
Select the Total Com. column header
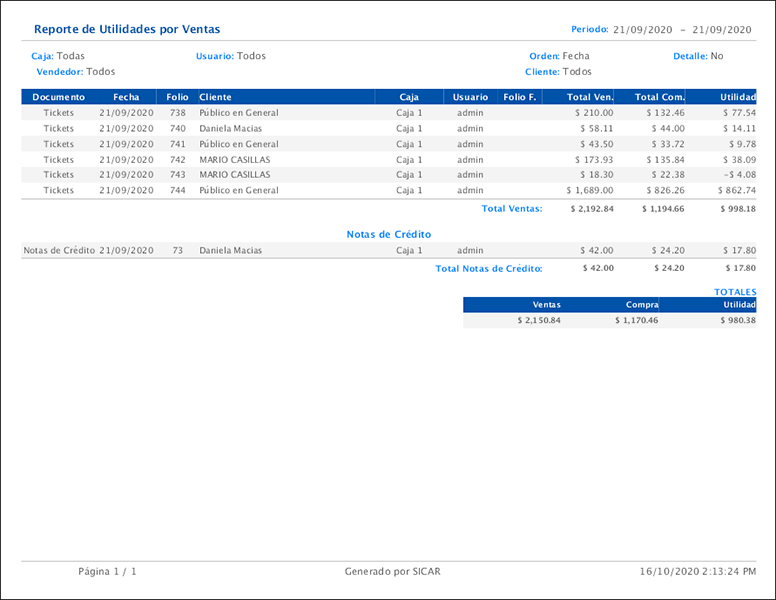pos(659,97)
